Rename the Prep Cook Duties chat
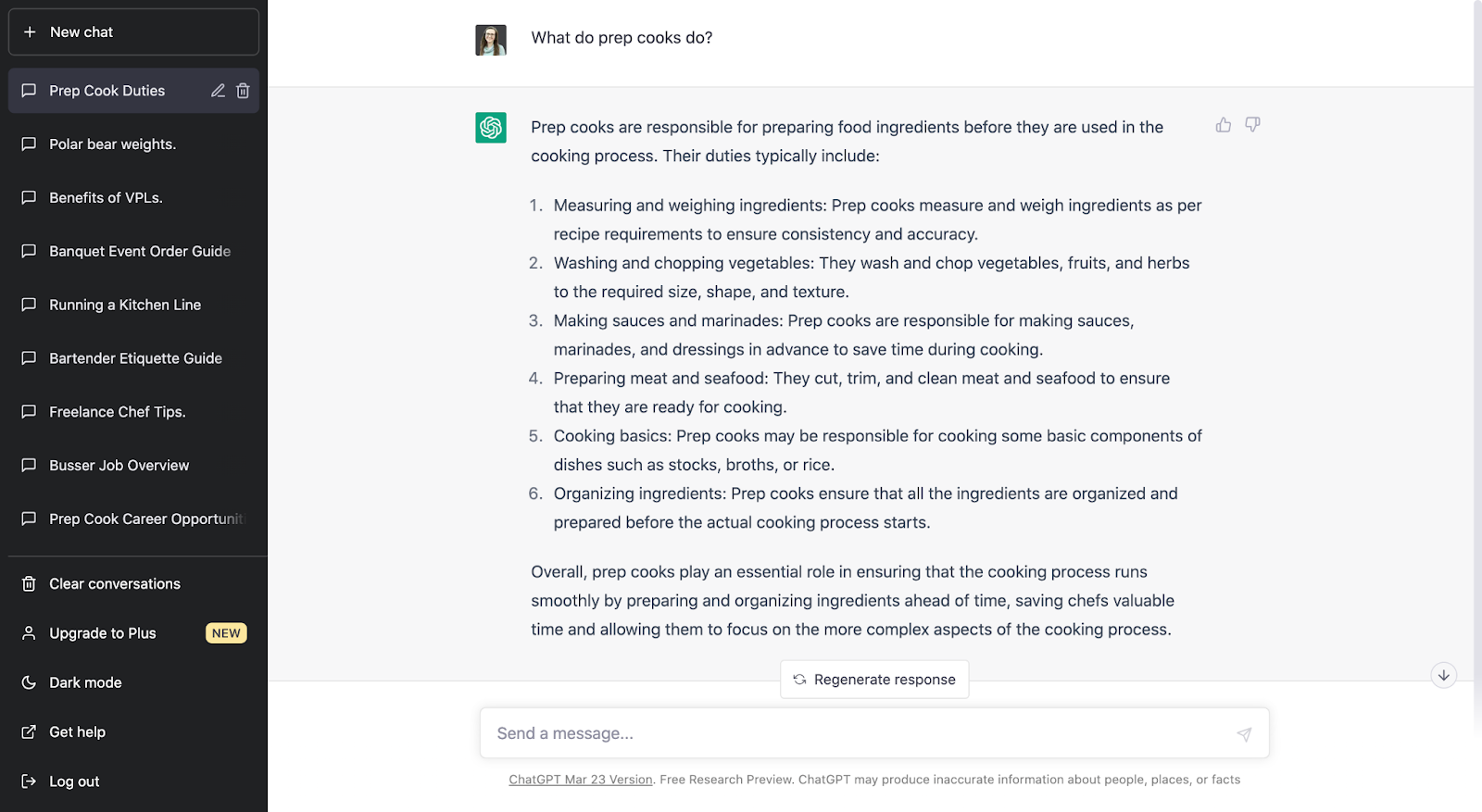1482x812 pixels. (x=218, y=91)
